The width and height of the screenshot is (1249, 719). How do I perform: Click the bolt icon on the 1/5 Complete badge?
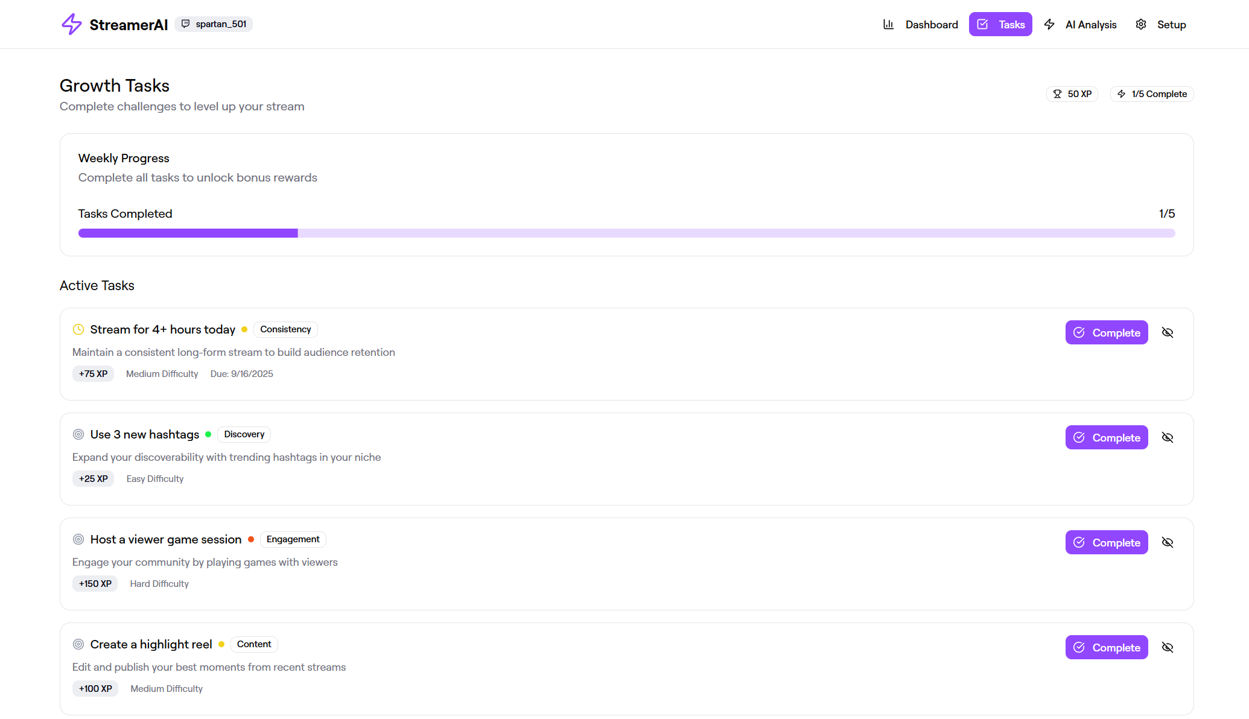[x=1121, y=94]
